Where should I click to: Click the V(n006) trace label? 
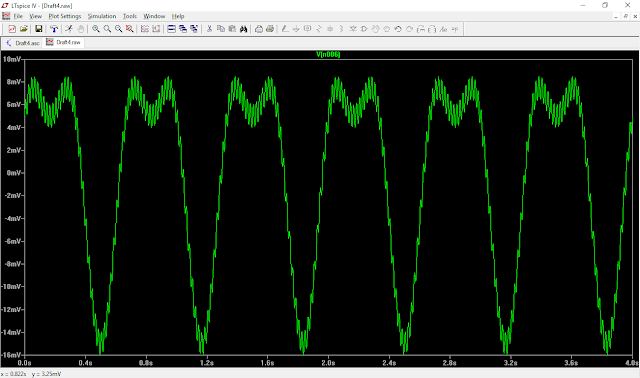328,54
